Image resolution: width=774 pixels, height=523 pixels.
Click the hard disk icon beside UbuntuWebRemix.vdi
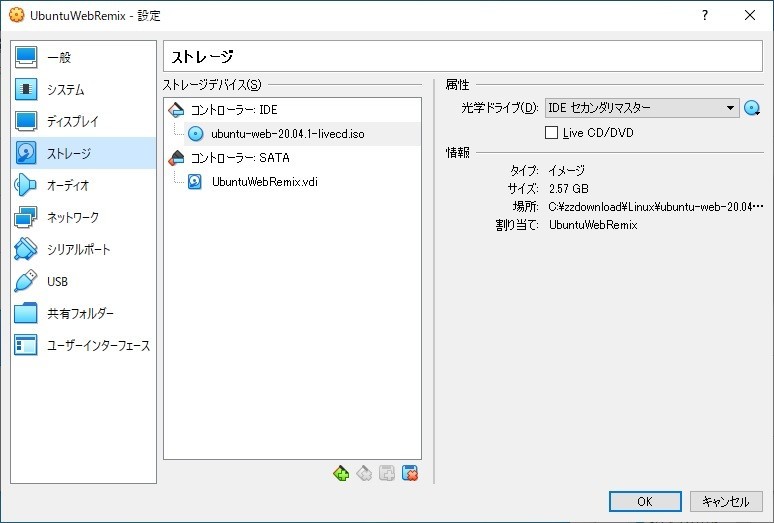click(x=195, y=182)
